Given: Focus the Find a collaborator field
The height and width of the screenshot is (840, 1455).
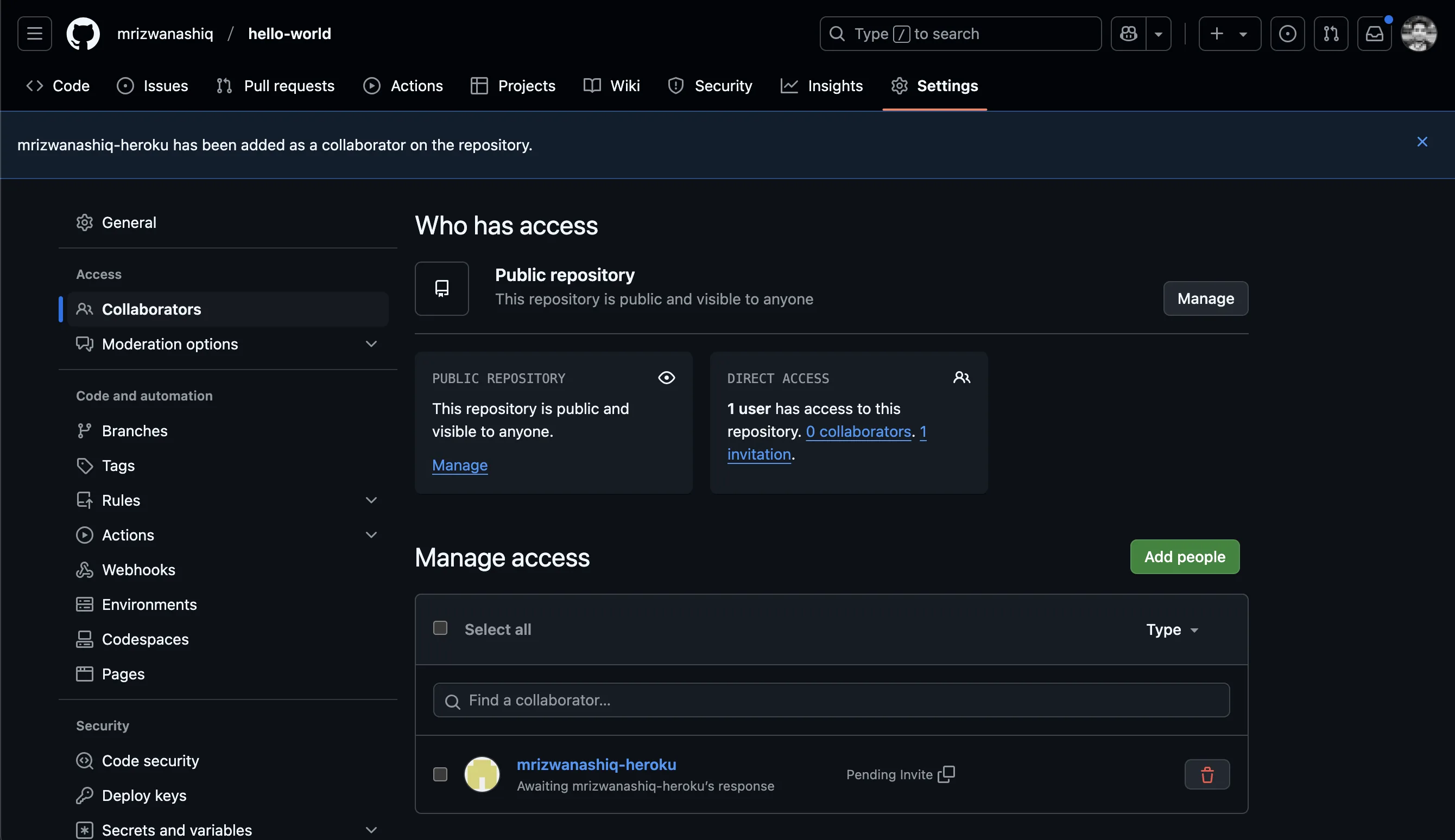Looking at the screenshot, I should 831,701.
